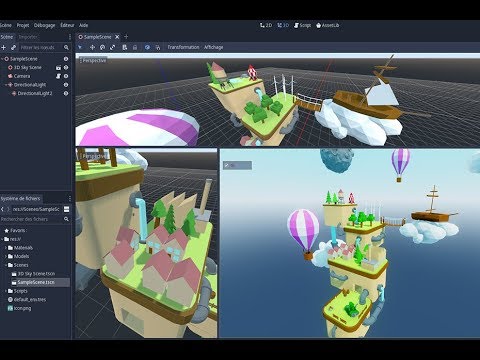Add a new scene tab with plus
480x360 pixels.
[x=126, y=37]
